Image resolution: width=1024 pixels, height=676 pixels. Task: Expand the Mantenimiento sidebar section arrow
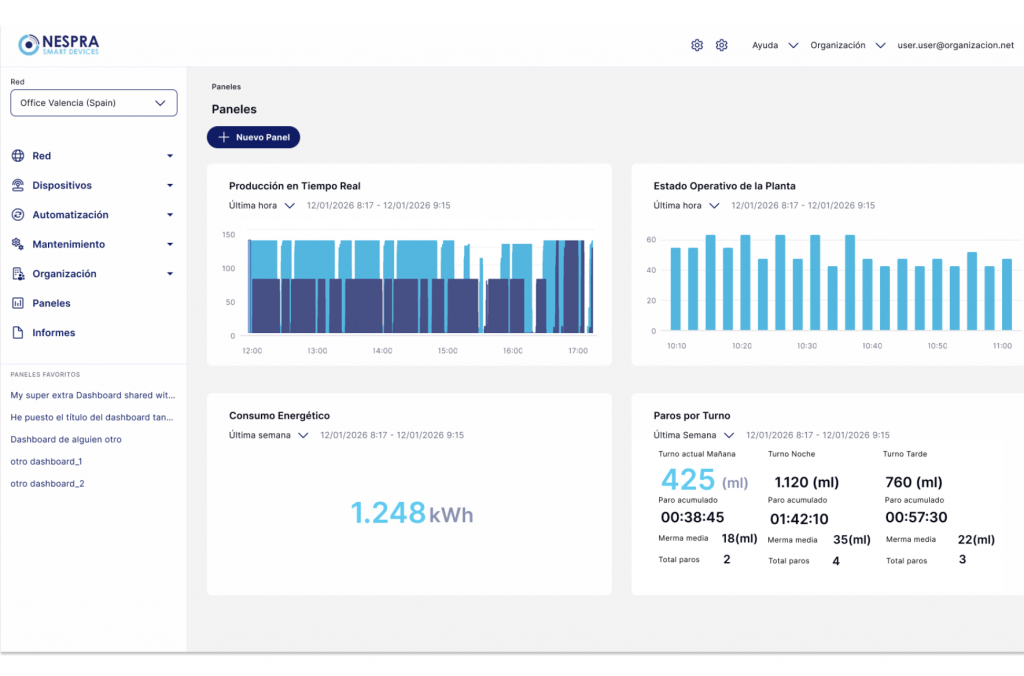click(x=170, y=245)
